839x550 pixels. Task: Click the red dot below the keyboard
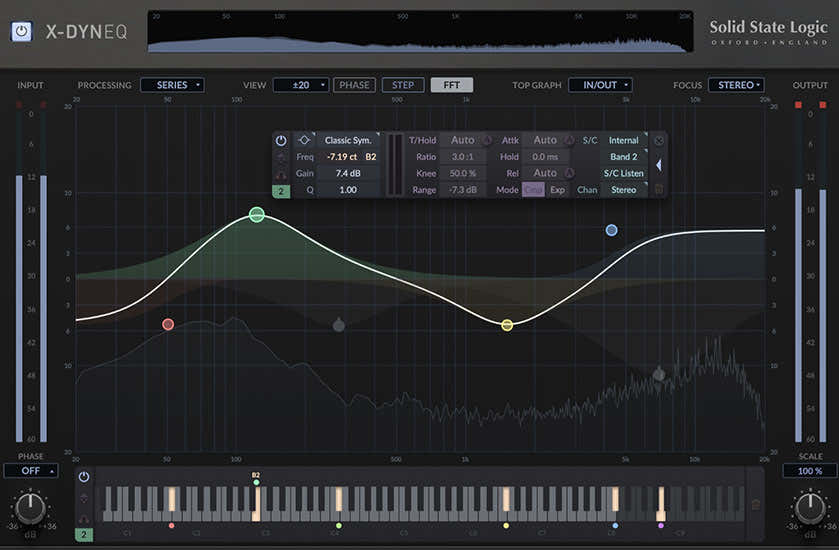click(x=171, y=526)
